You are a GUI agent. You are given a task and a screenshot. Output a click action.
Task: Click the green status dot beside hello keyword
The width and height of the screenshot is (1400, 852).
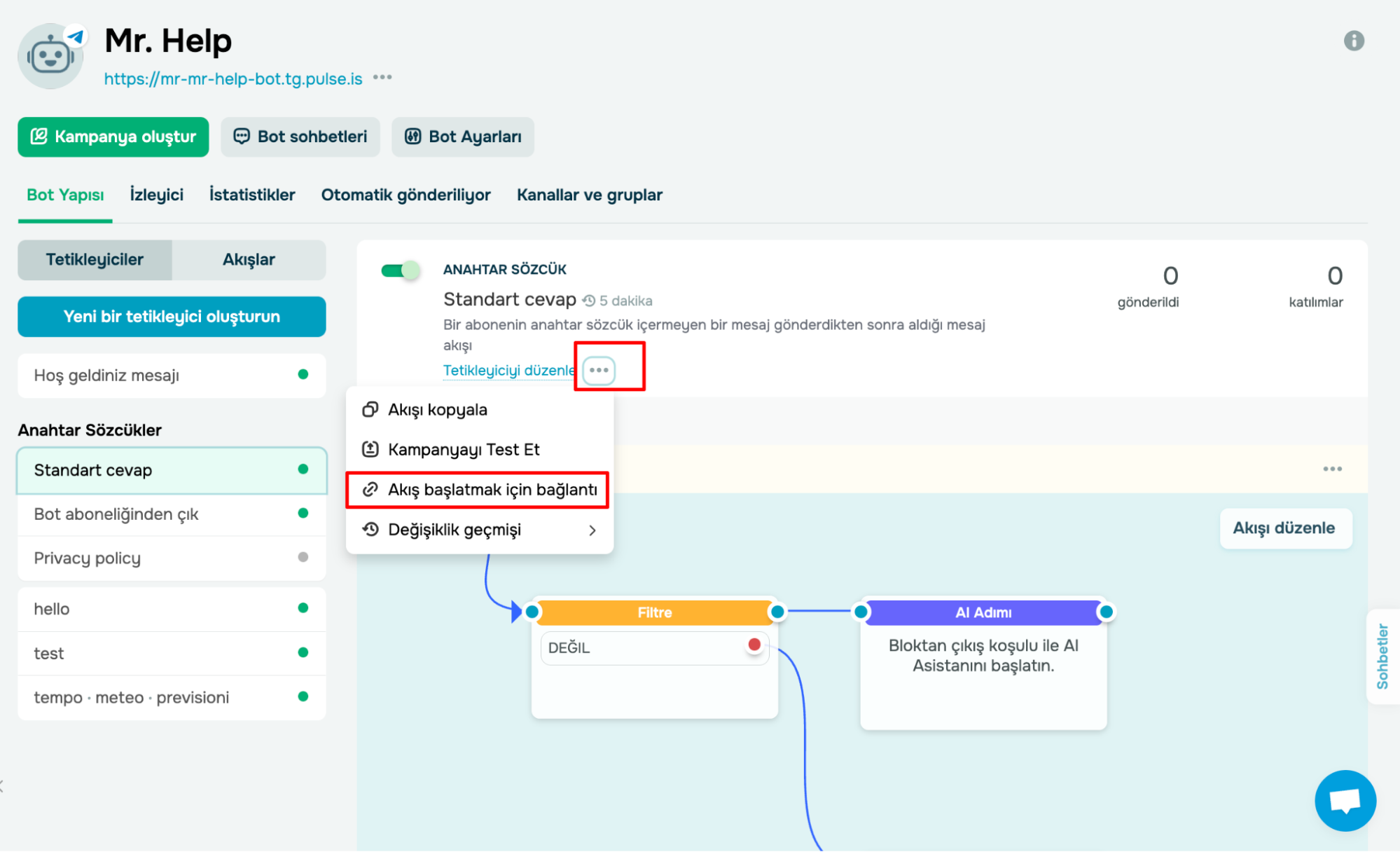(x=303, y=608)
